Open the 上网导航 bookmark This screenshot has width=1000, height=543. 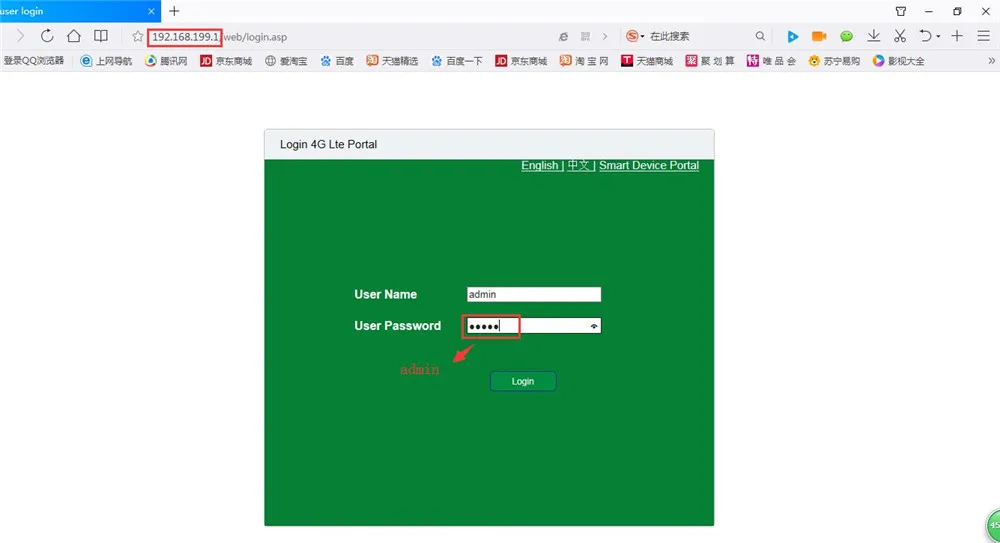click(x=106, y=61)
